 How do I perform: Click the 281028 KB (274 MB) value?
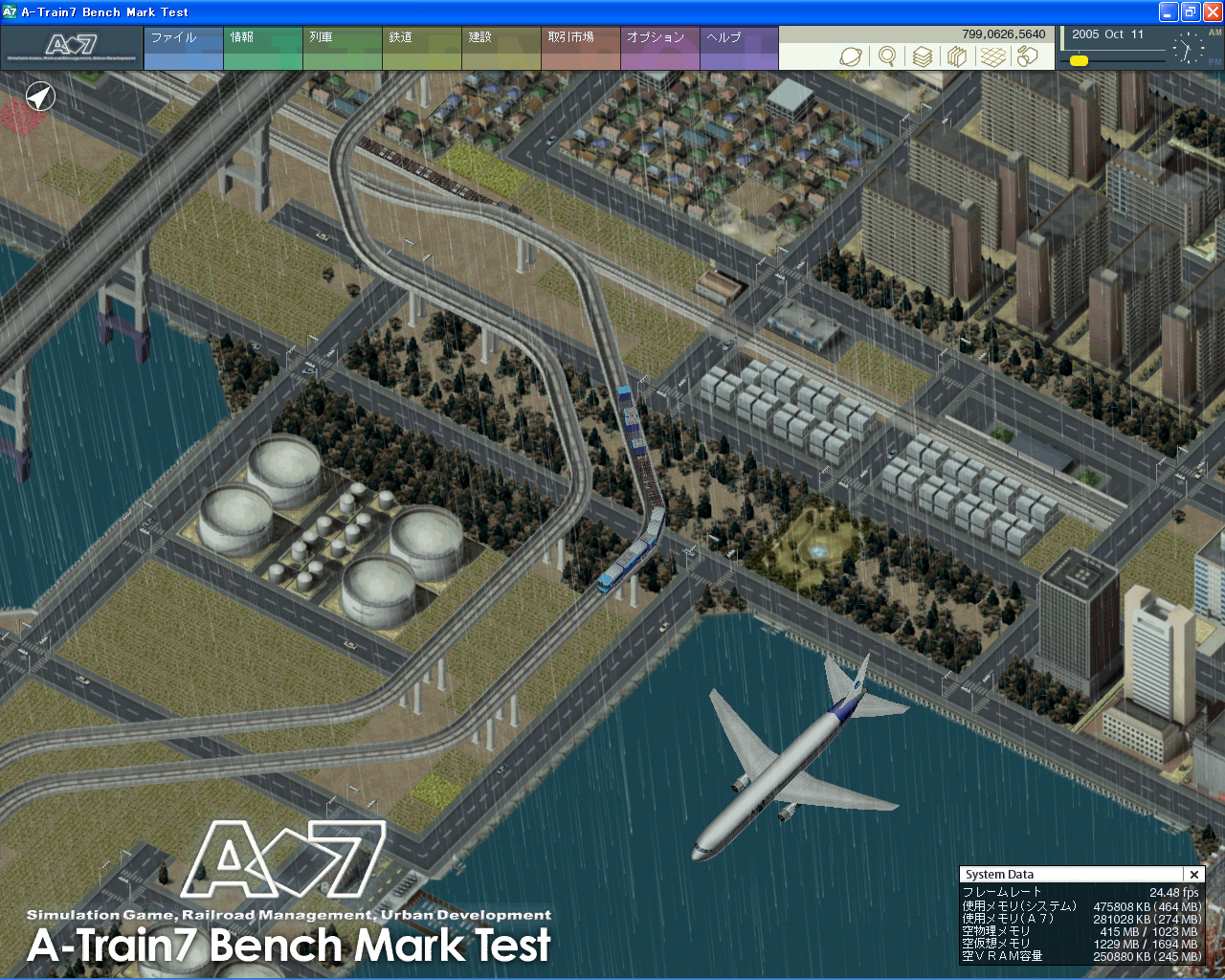pyautogui.click(x=1147, y=919)
